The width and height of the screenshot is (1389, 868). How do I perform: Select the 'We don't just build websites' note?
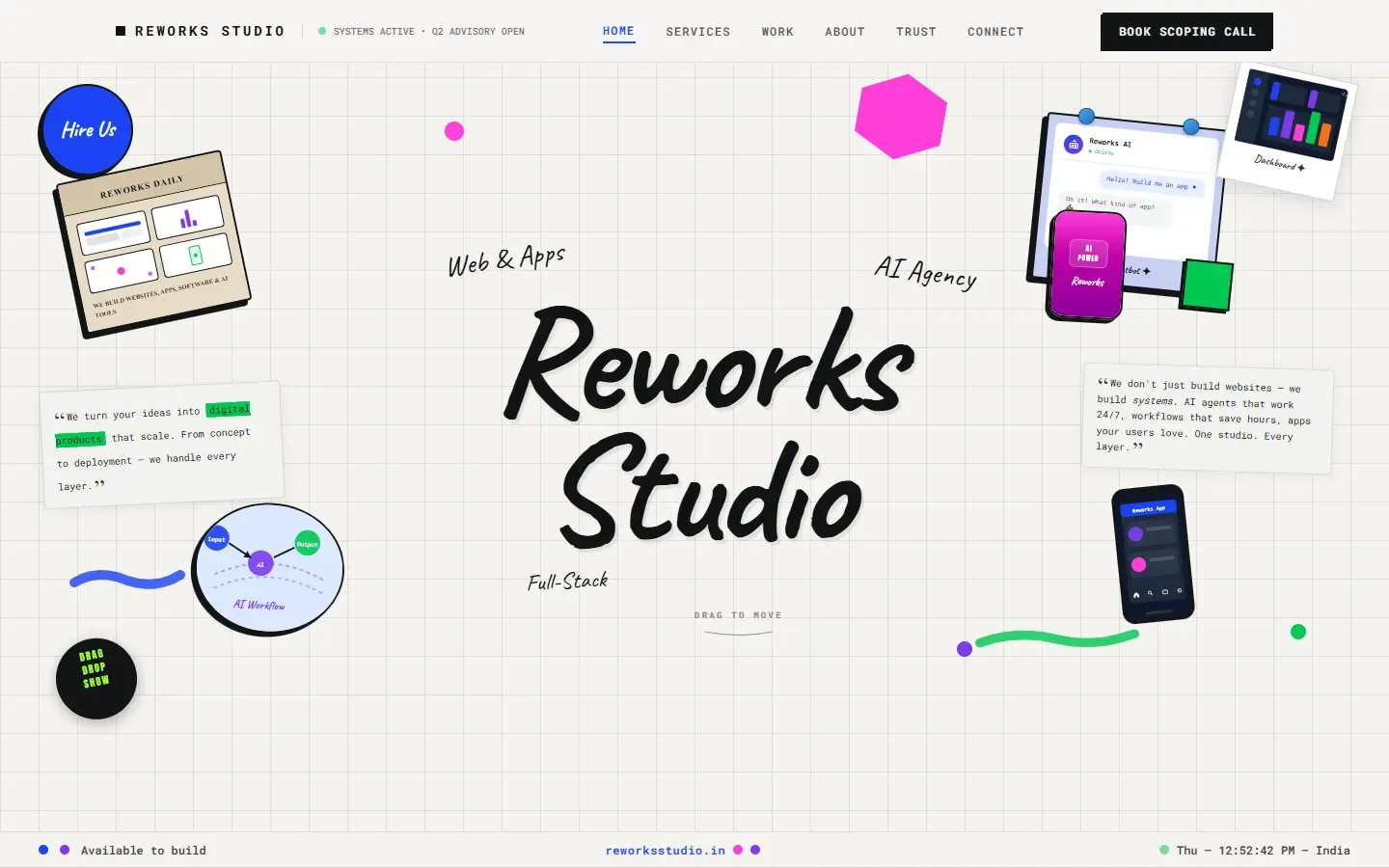(x=1208, y=419)
